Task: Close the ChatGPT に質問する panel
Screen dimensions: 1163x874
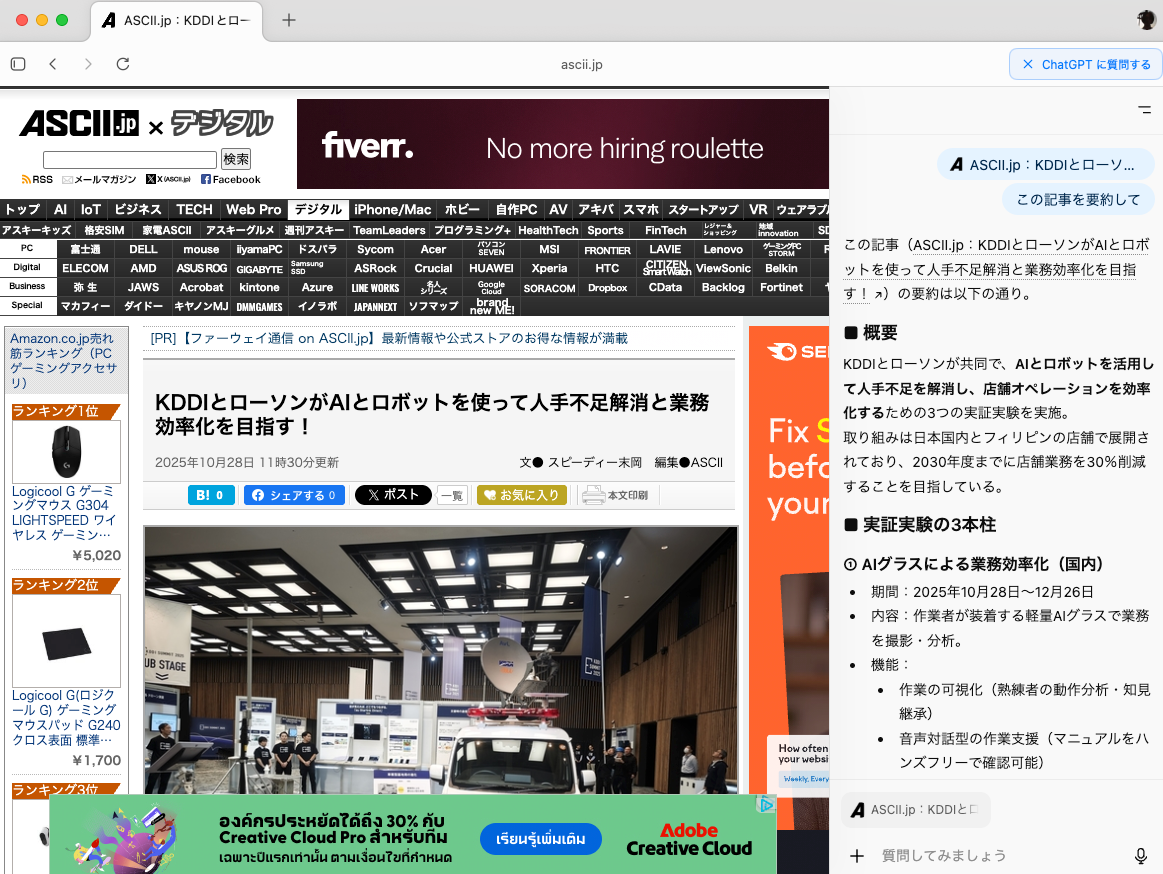Action: (1028, 65)
